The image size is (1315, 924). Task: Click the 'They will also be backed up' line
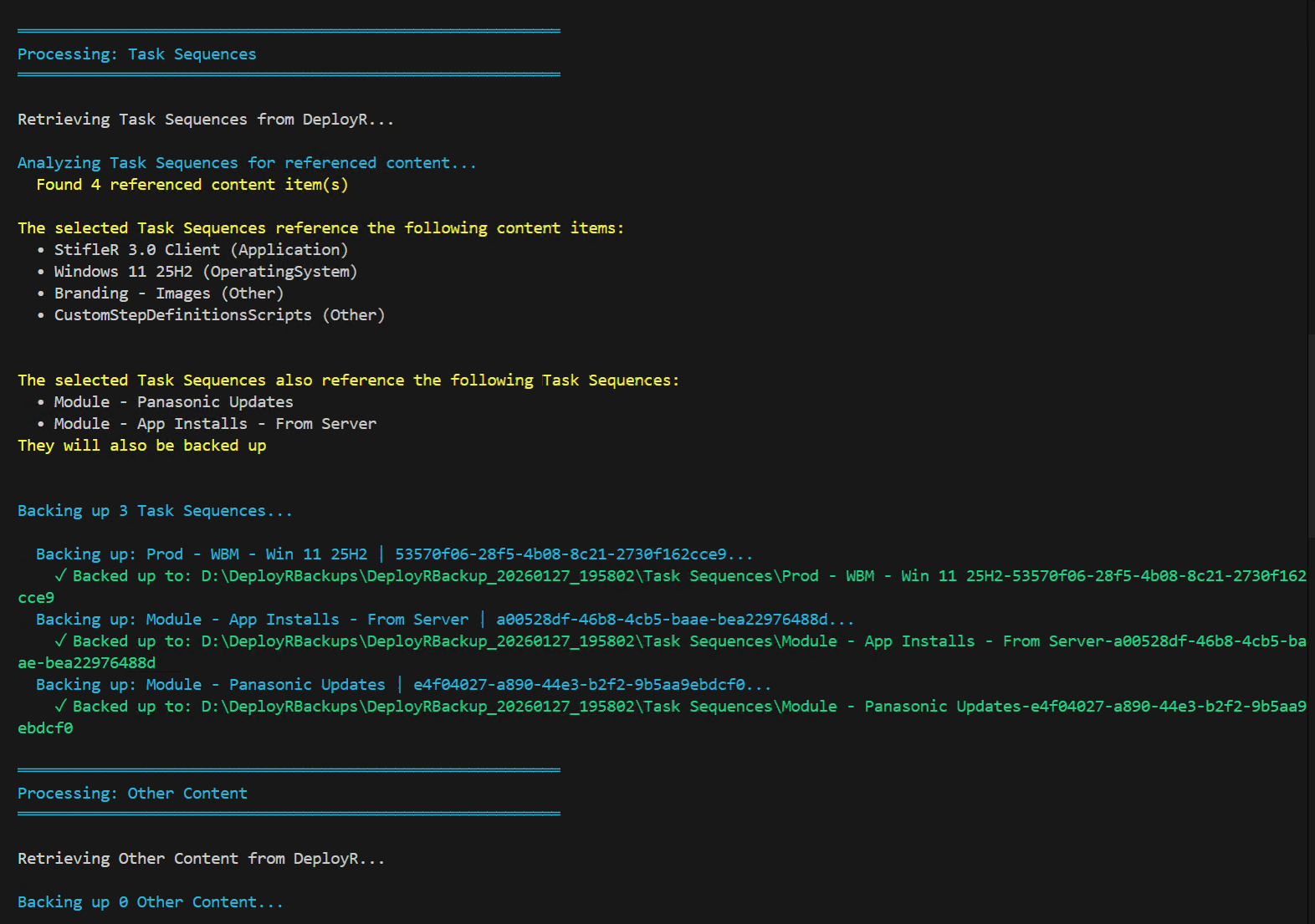click(142, 446)
